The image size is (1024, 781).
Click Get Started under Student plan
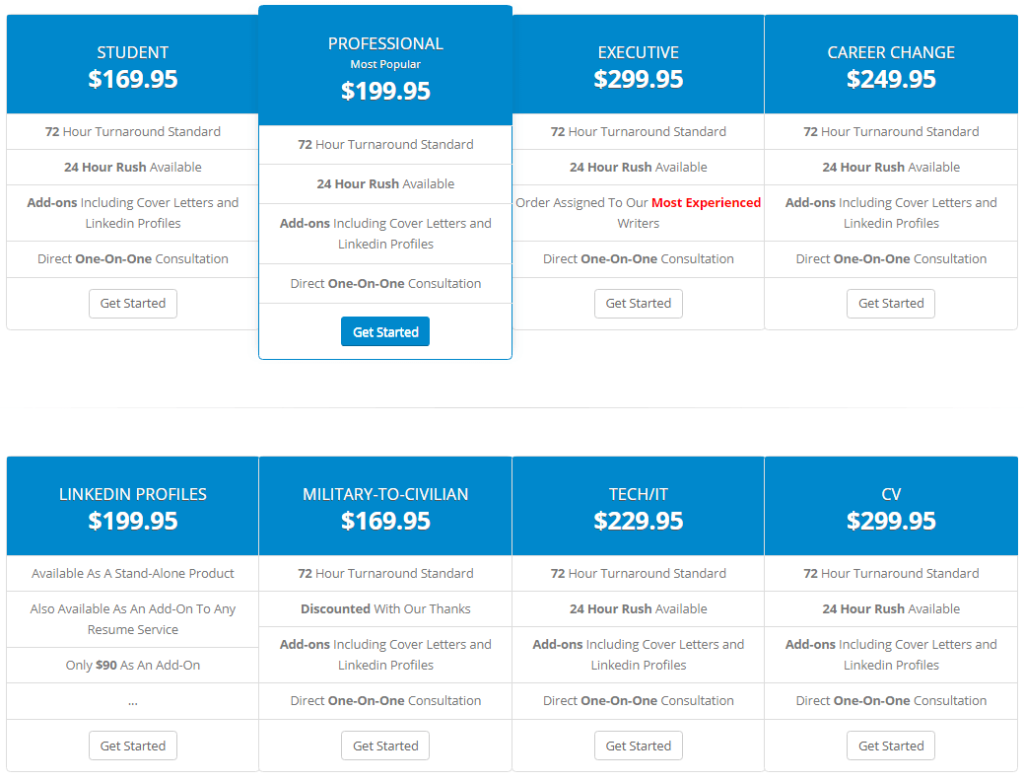click(x=133, y=304)
